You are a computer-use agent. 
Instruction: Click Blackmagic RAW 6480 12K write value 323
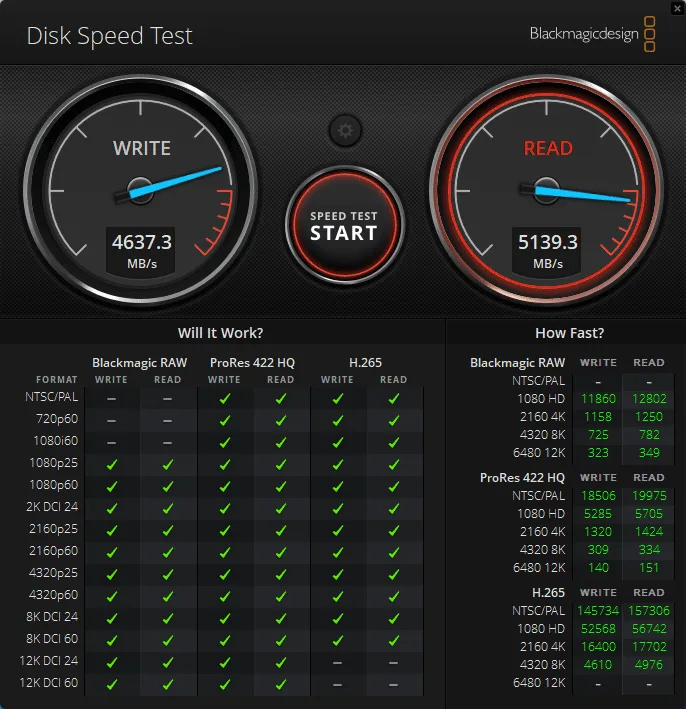(598, 453)
